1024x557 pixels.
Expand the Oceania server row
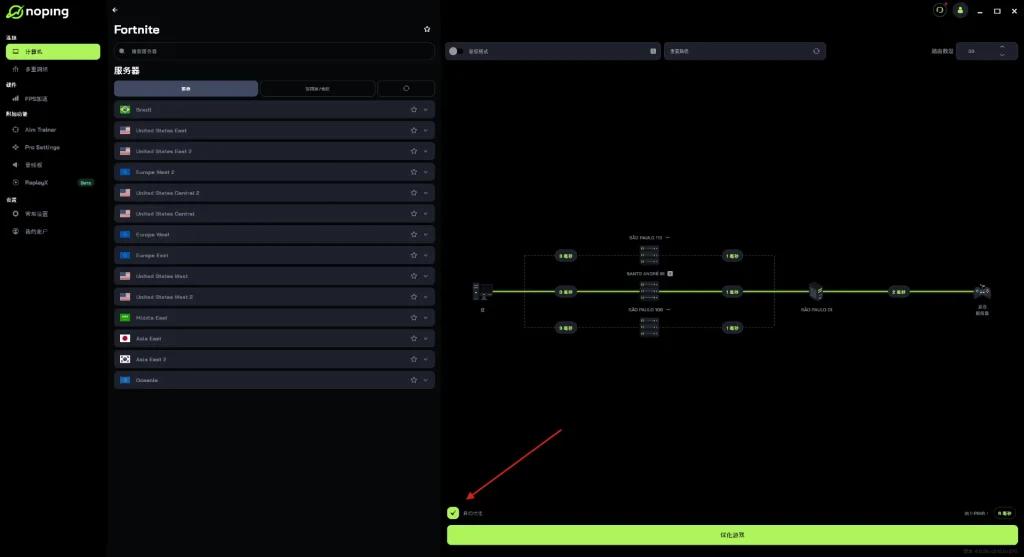click(426, 380)
